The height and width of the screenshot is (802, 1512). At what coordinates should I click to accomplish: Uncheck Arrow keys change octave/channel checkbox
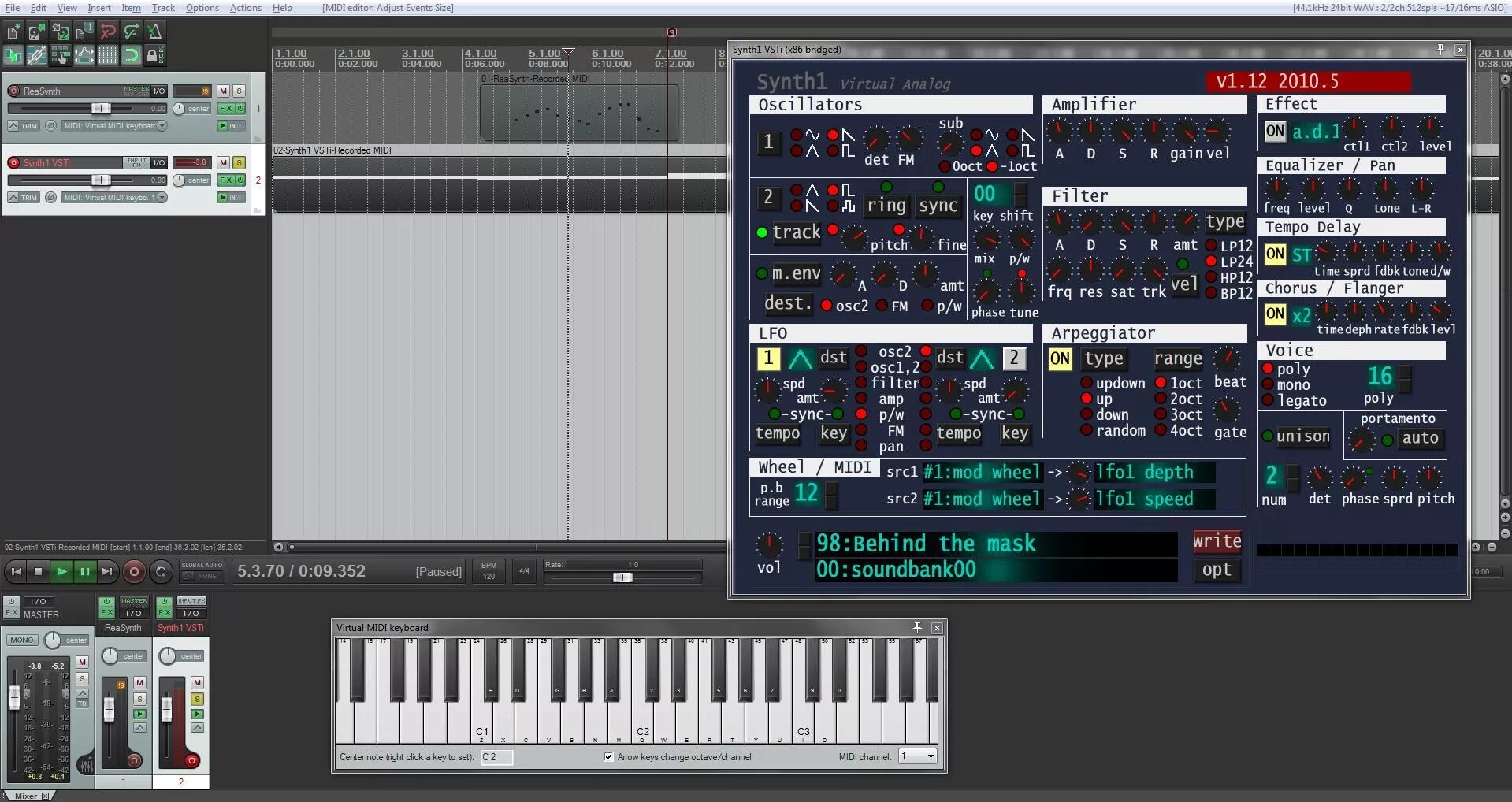[x=608, y=757]
